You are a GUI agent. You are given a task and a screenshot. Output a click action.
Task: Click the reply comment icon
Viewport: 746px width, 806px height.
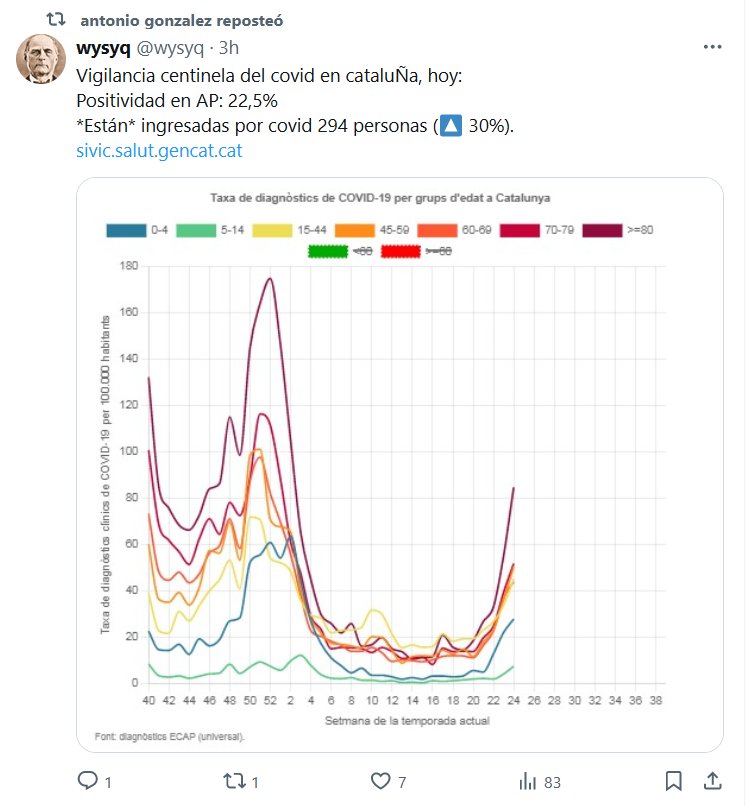[88, 780]
